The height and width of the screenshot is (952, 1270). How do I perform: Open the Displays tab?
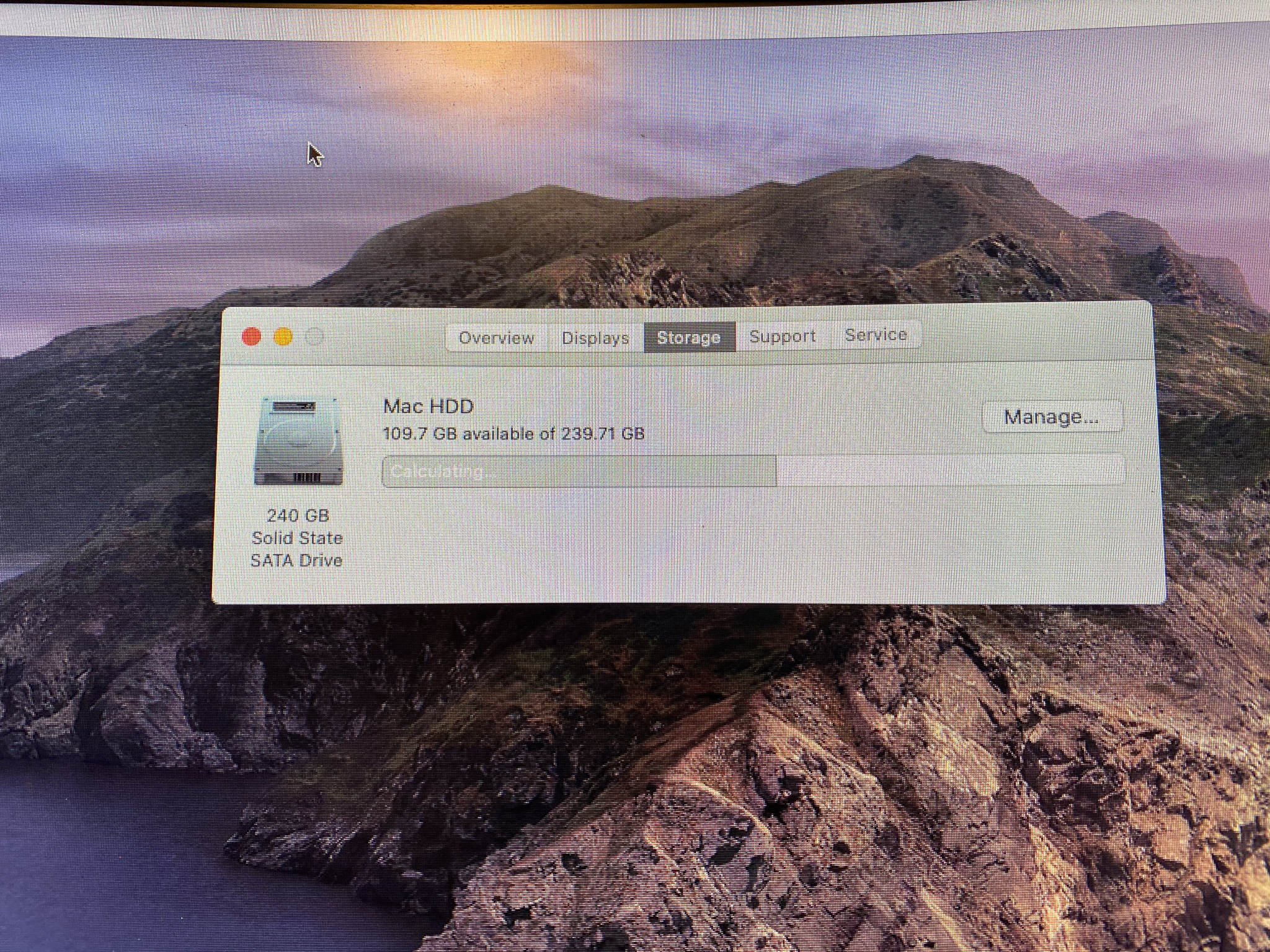pyautogui.click(x=595, y=338)
